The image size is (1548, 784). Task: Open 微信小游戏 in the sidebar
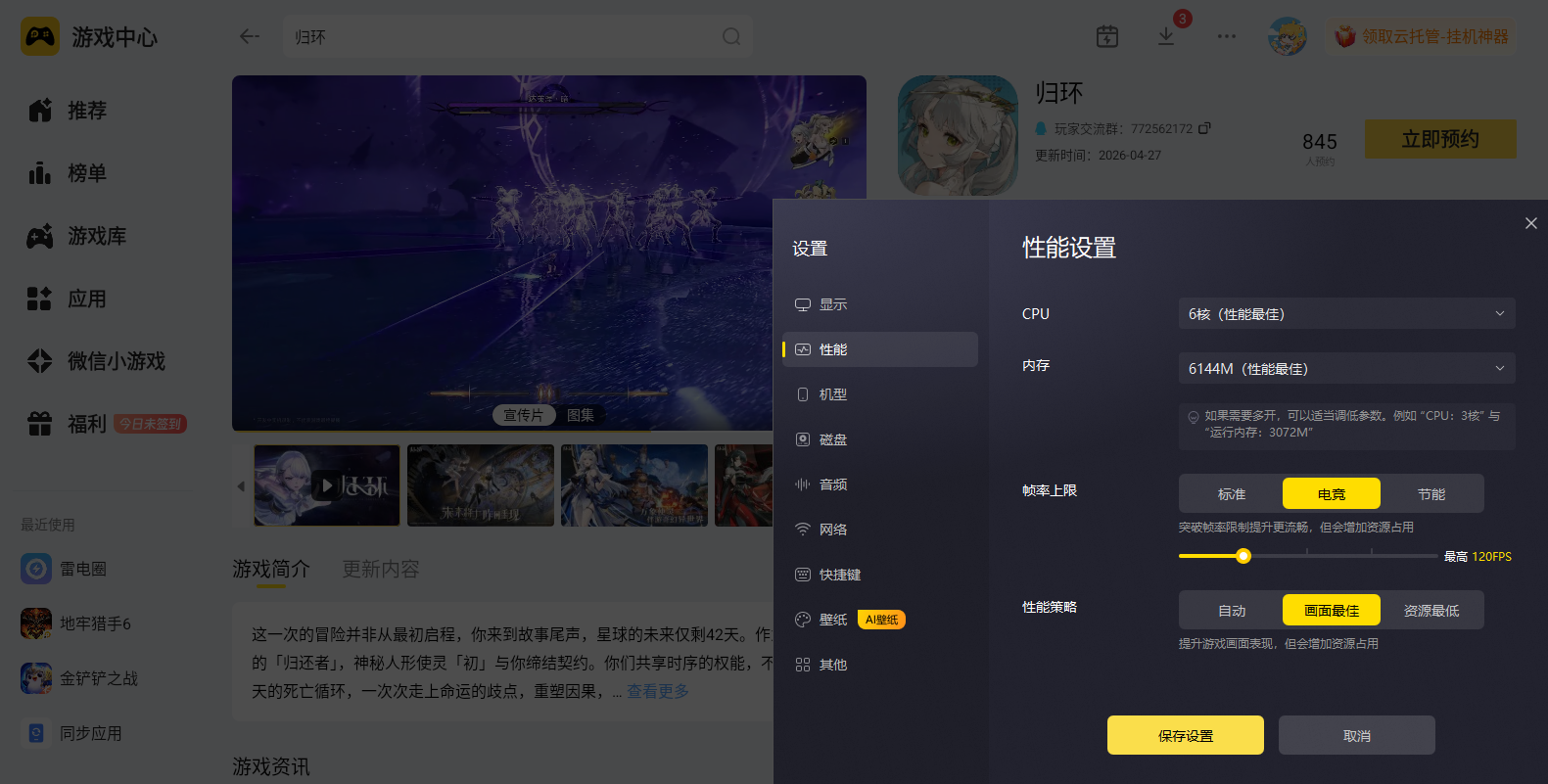coord(96,361)
